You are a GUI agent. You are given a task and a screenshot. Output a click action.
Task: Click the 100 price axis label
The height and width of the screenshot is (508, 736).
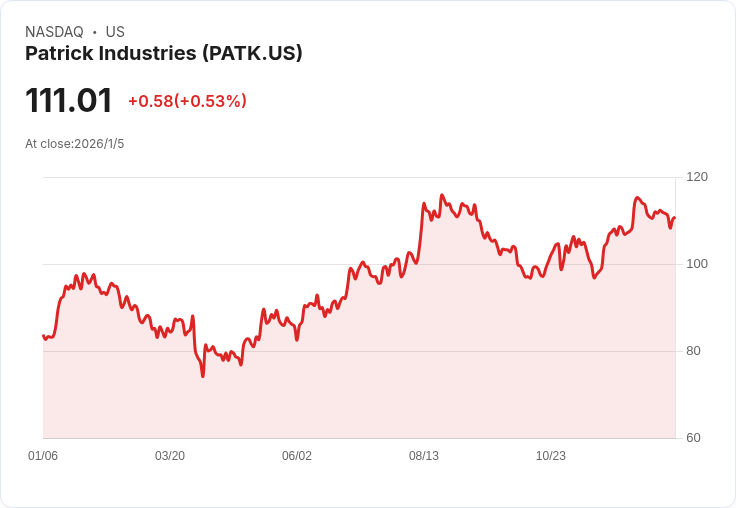pyautogui.click(x=697, y=264)
